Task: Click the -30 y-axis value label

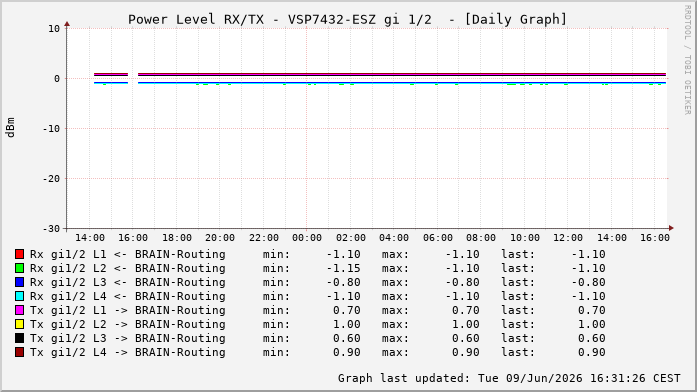Action: click(51, 228)
